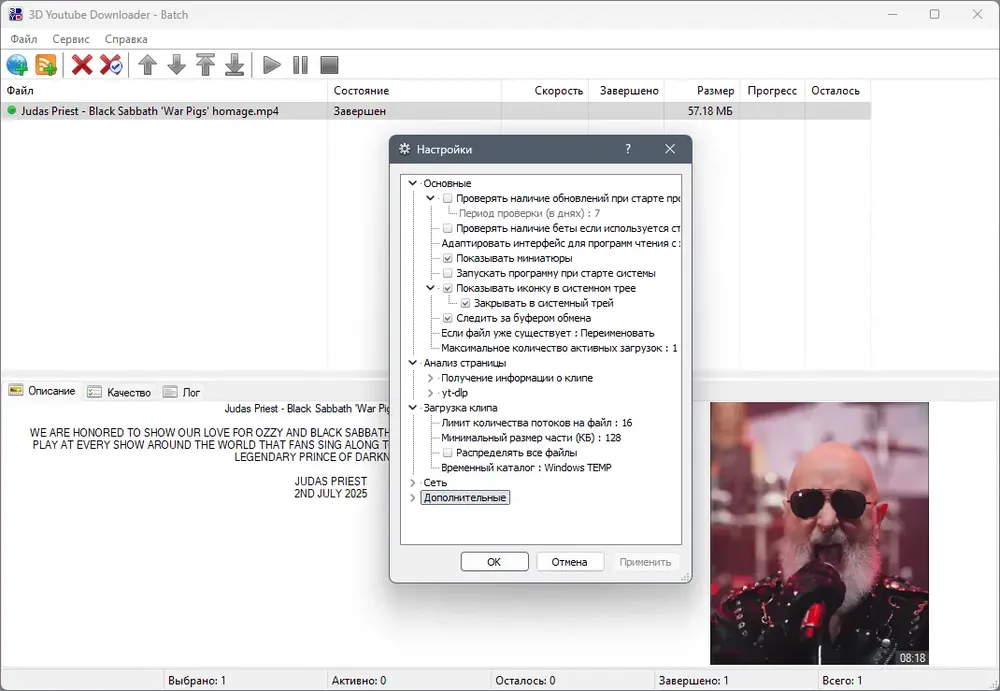Screen dimensions: 1000x691
Task: Expand the Сеть section
Action: click(413, 483)
